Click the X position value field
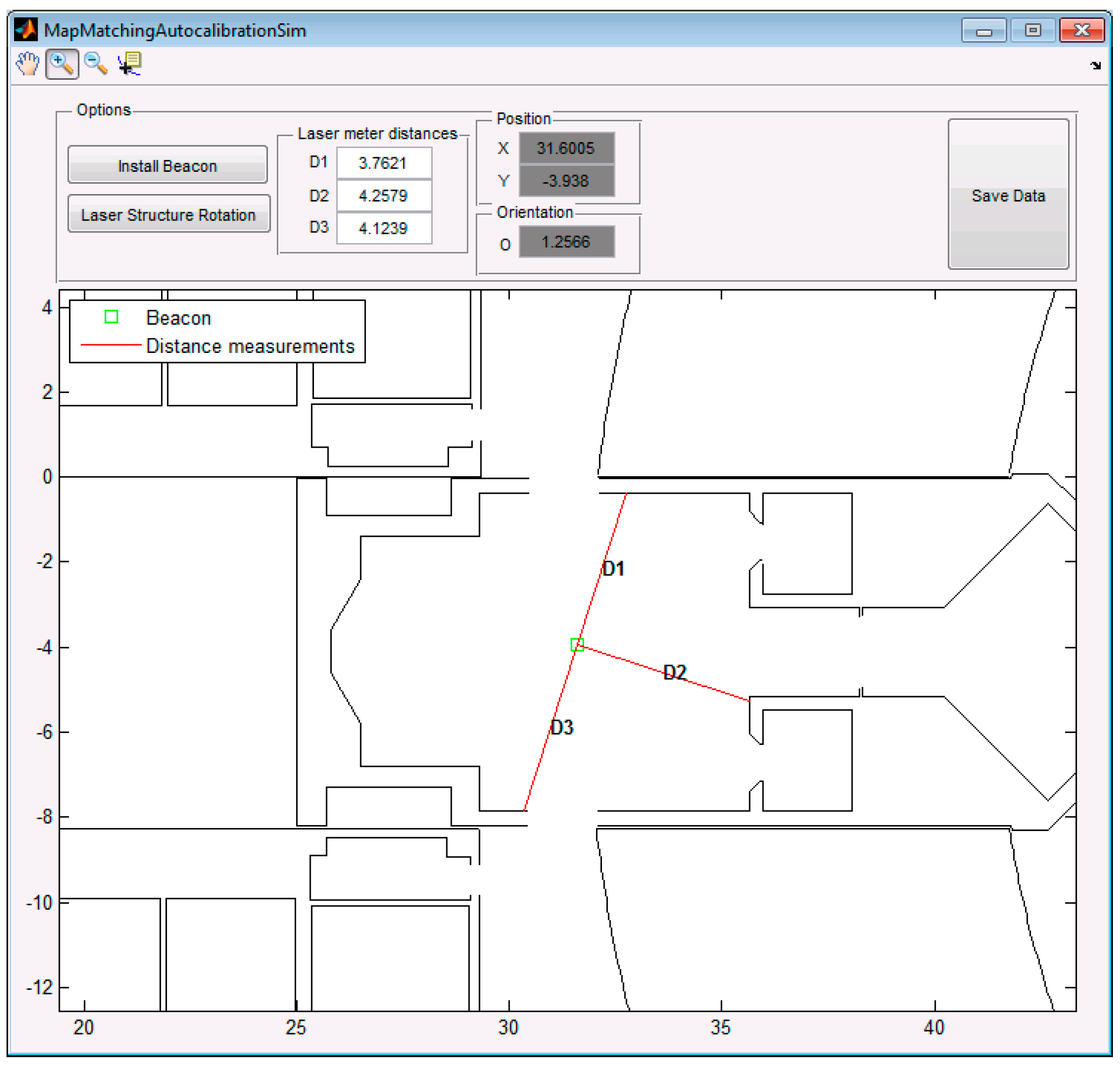 click(x=566, y=148)
